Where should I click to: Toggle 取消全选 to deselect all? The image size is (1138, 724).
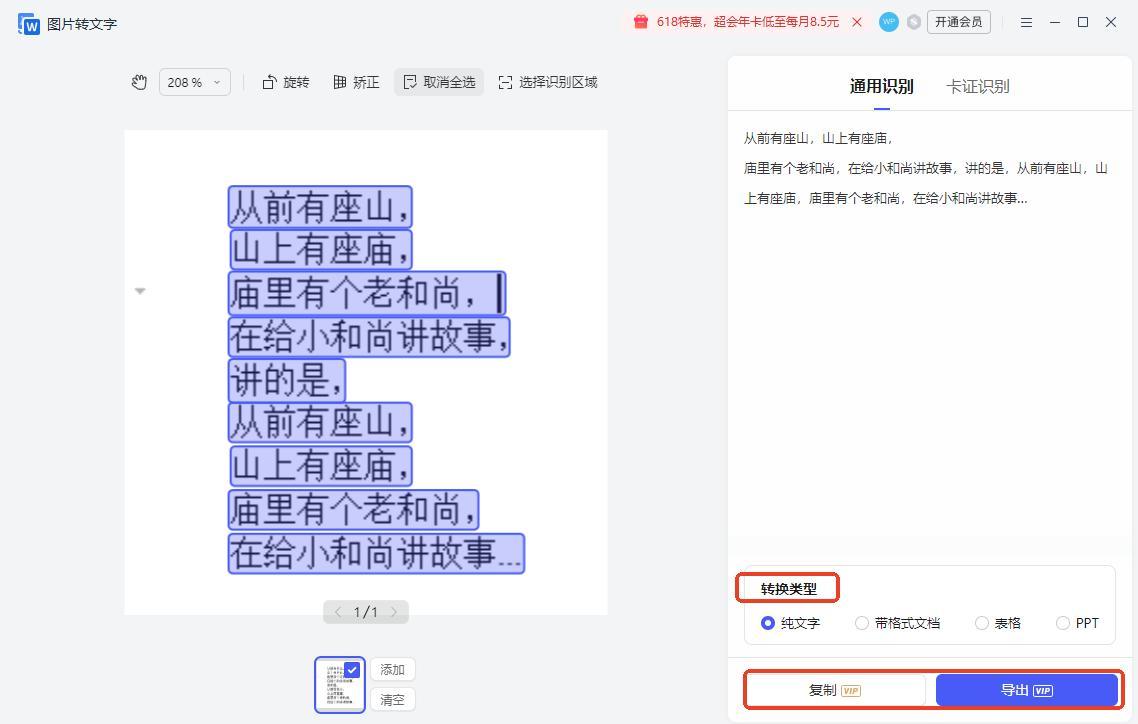point(439,82)
